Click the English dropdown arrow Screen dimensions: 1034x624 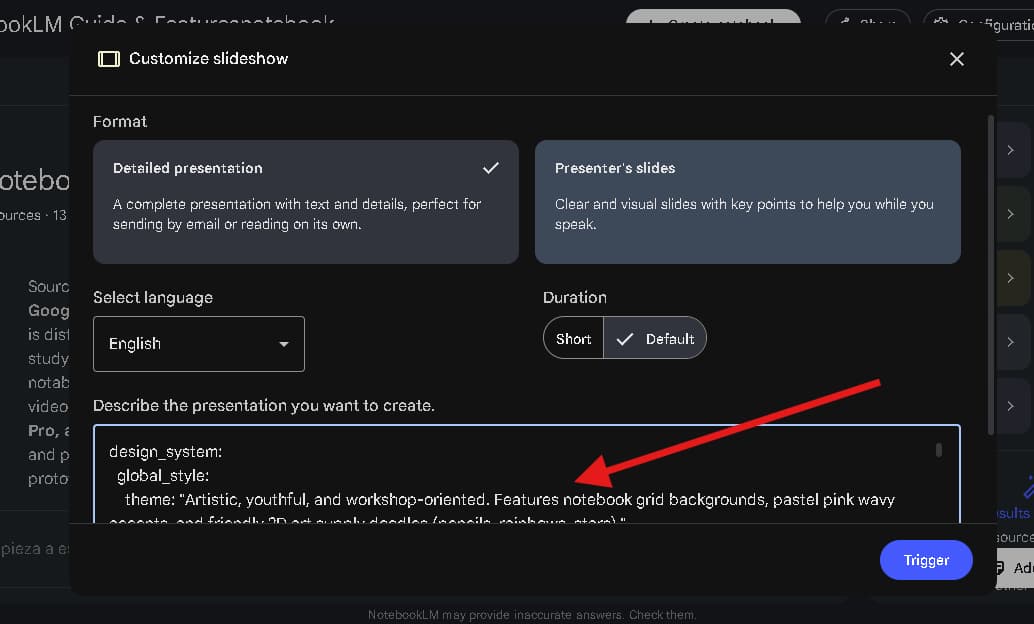pos(284,344)
